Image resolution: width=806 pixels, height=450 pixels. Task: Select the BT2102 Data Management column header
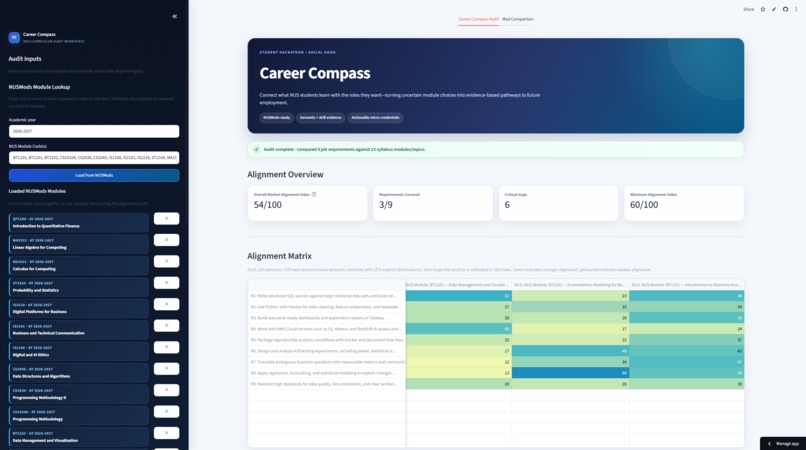[459, 284]
